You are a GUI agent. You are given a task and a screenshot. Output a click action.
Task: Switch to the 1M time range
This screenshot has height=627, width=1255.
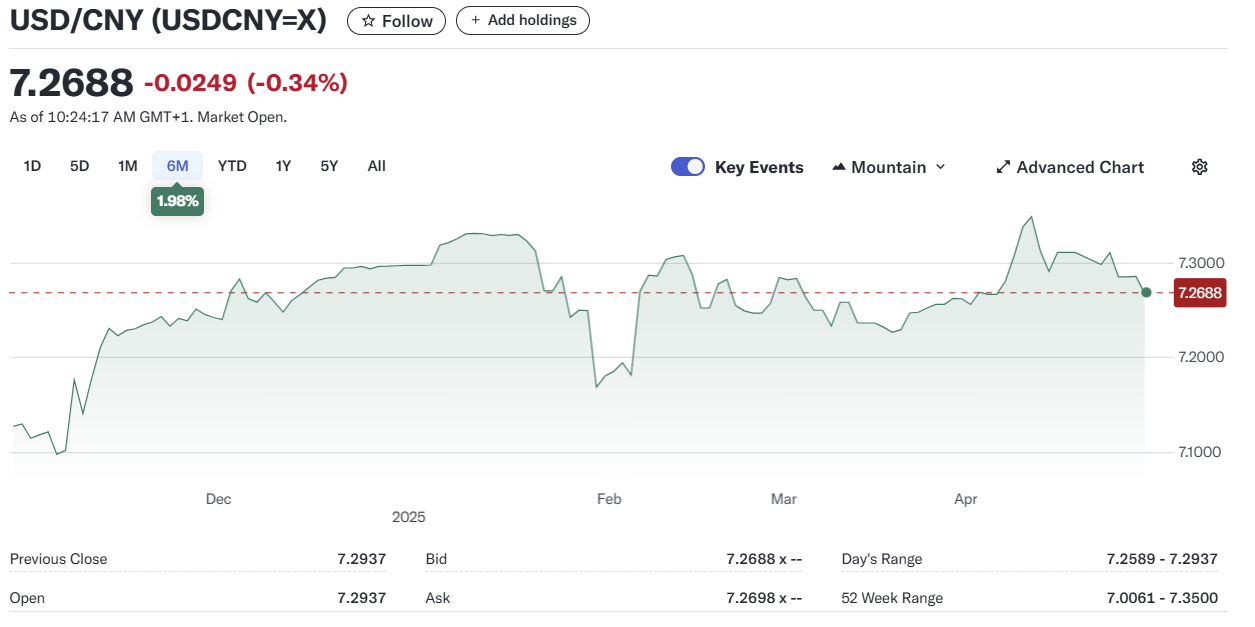[127, 166]
